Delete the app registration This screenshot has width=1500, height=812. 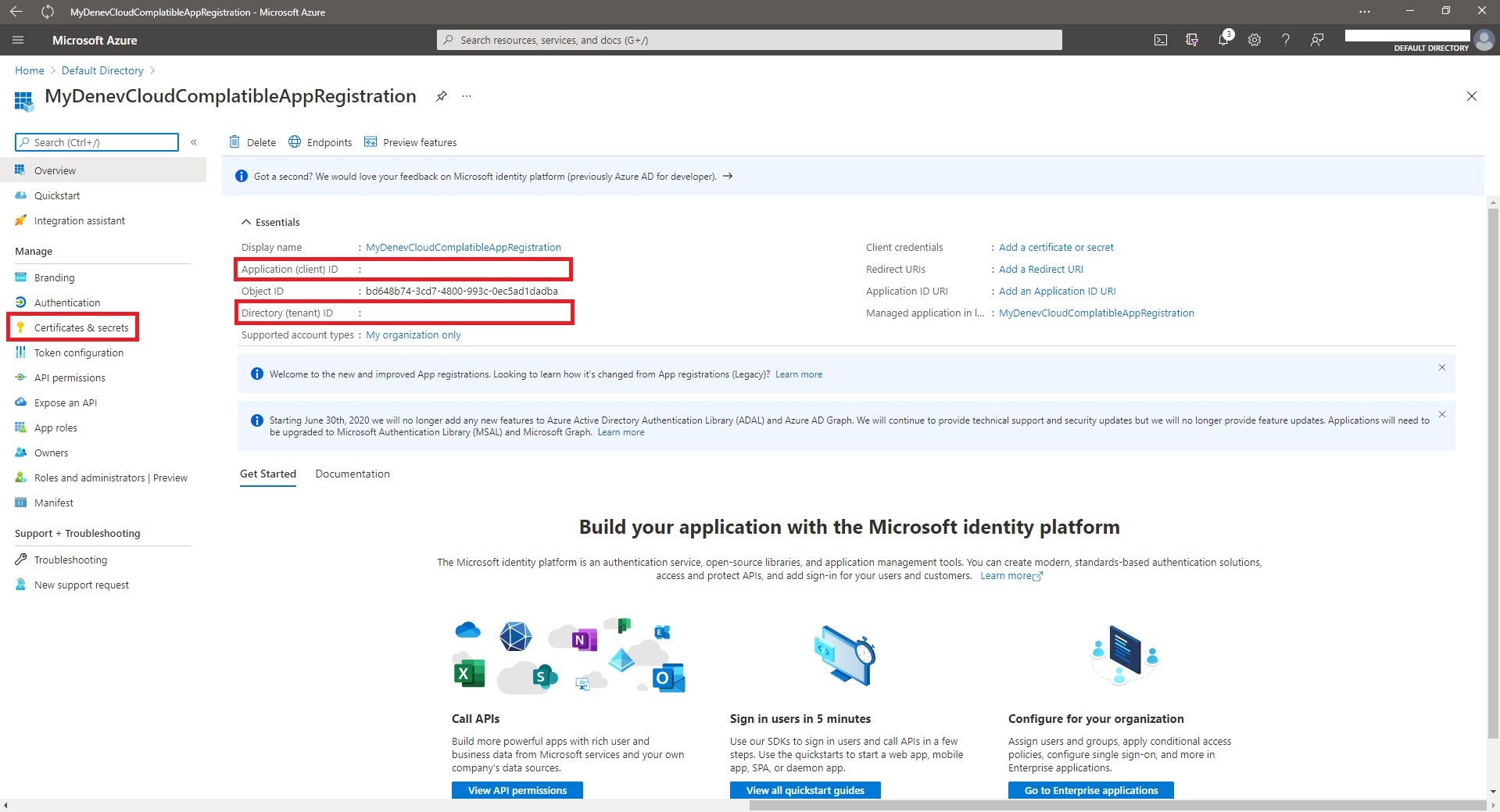coord(252,141)
